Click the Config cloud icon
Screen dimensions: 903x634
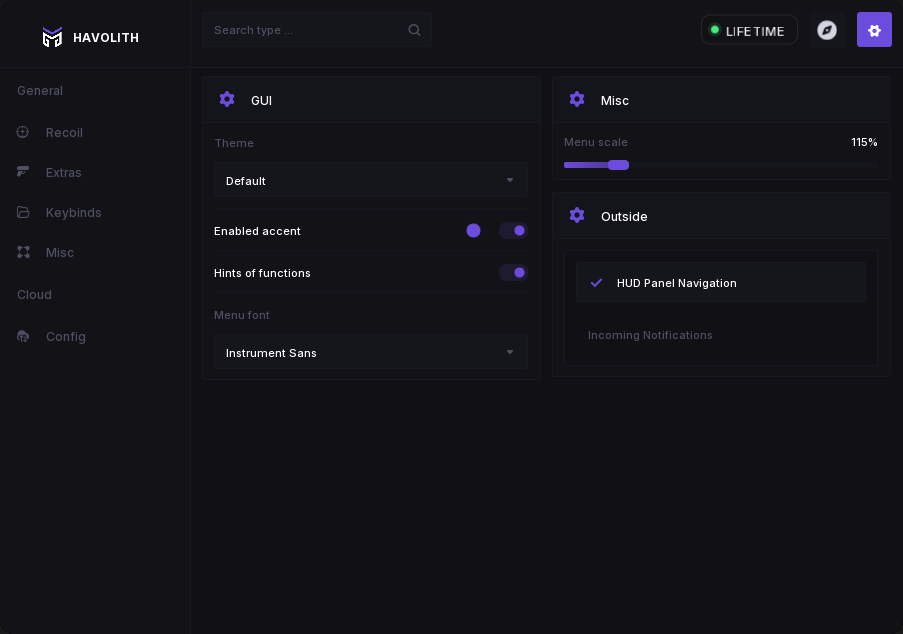click(x=23, y=336)
